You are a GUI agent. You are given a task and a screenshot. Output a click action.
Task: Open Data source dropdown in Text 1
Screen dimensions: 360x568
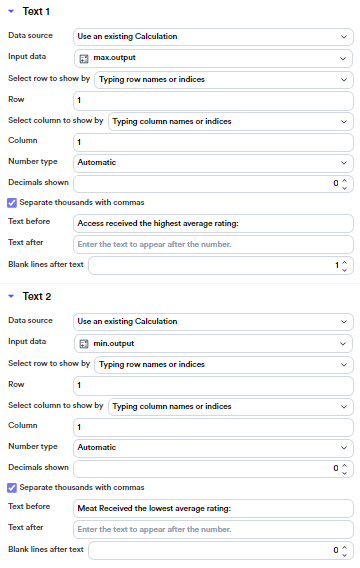[213, 37]
